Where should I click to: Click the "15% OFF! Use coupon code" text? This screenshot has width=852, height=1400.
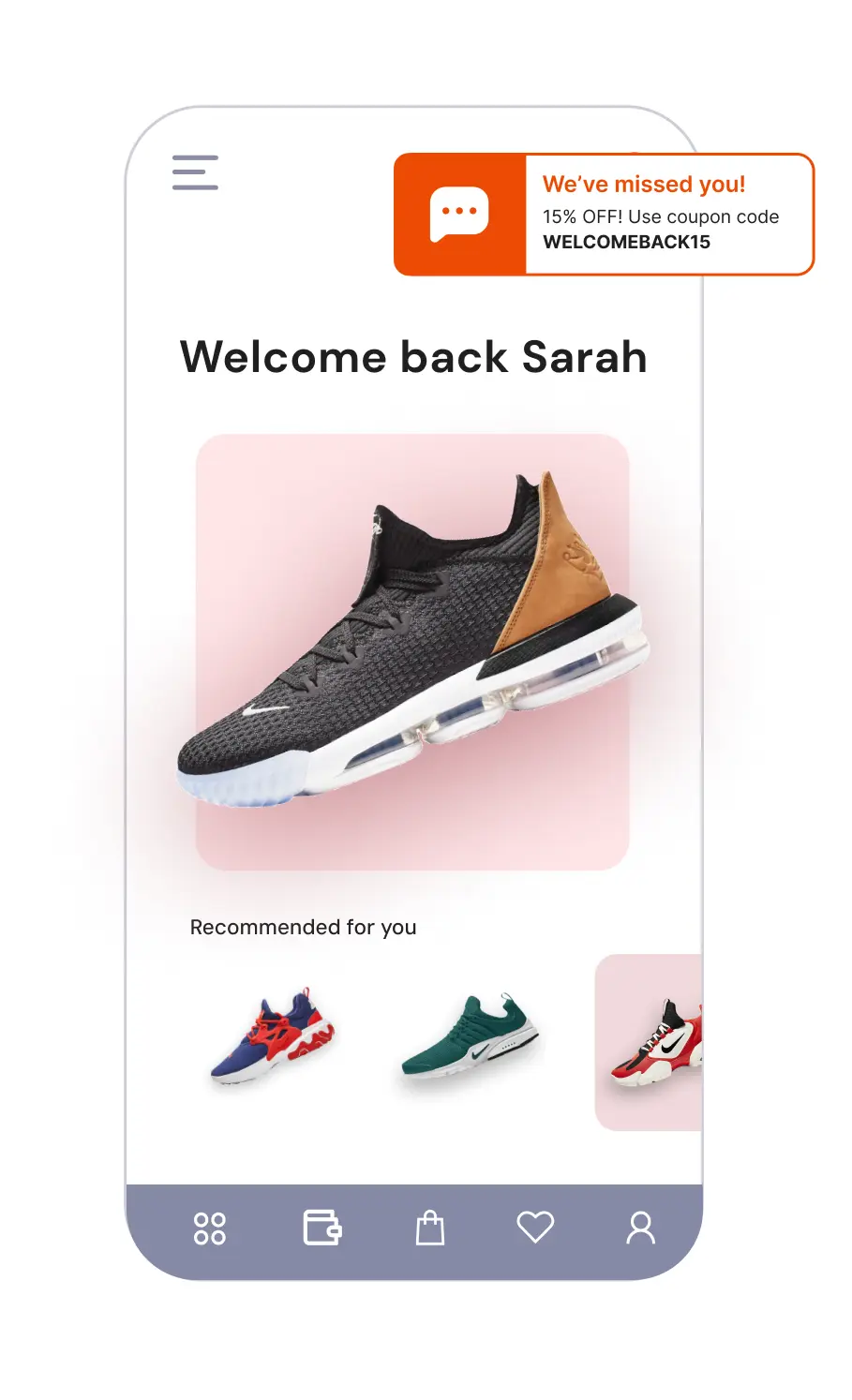point(661,216)
